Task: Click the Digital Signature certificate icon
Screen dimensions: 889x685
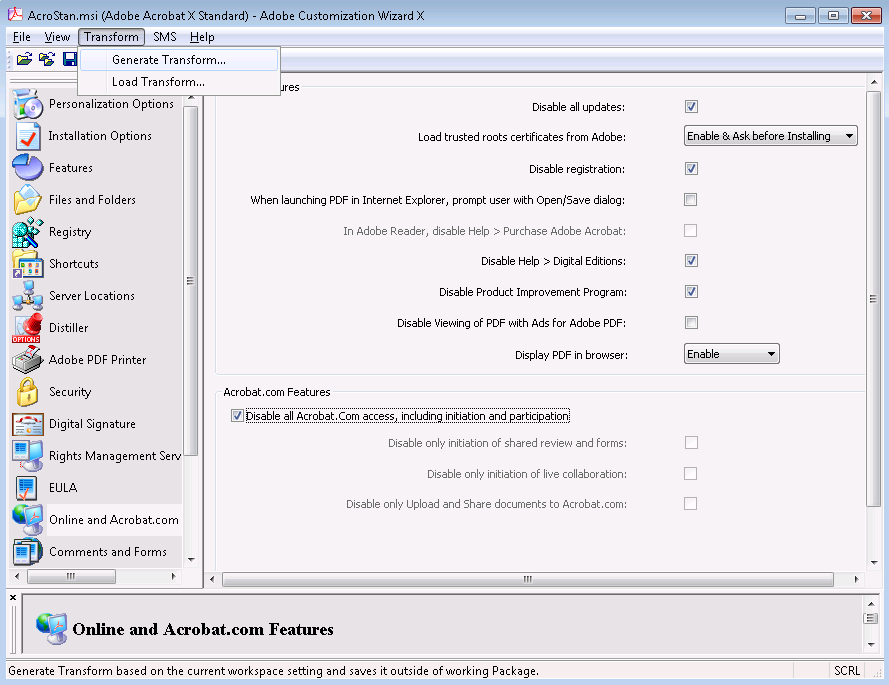Action: [27, 424]
